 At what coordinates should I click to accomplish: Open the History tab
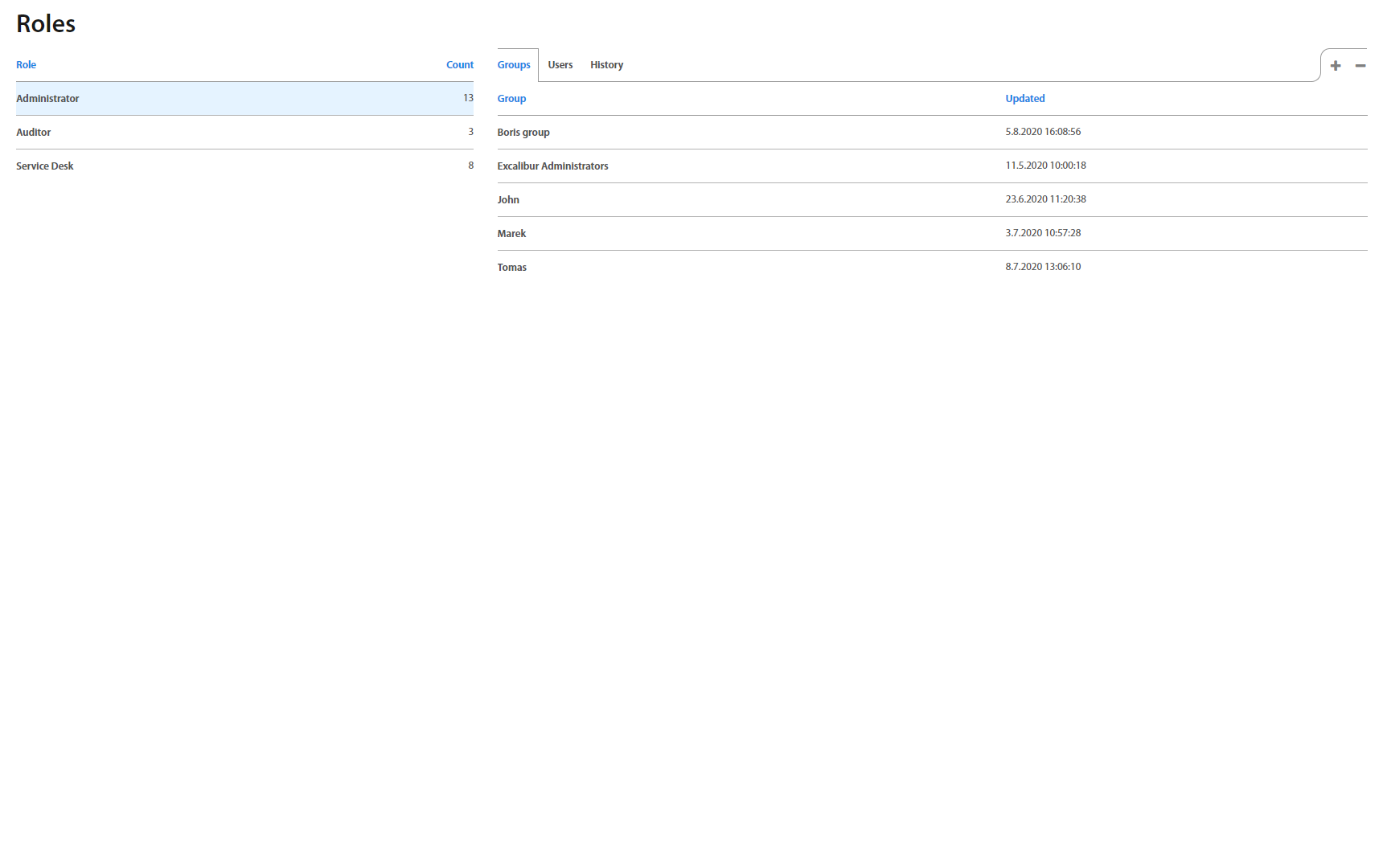pos(606,65)
